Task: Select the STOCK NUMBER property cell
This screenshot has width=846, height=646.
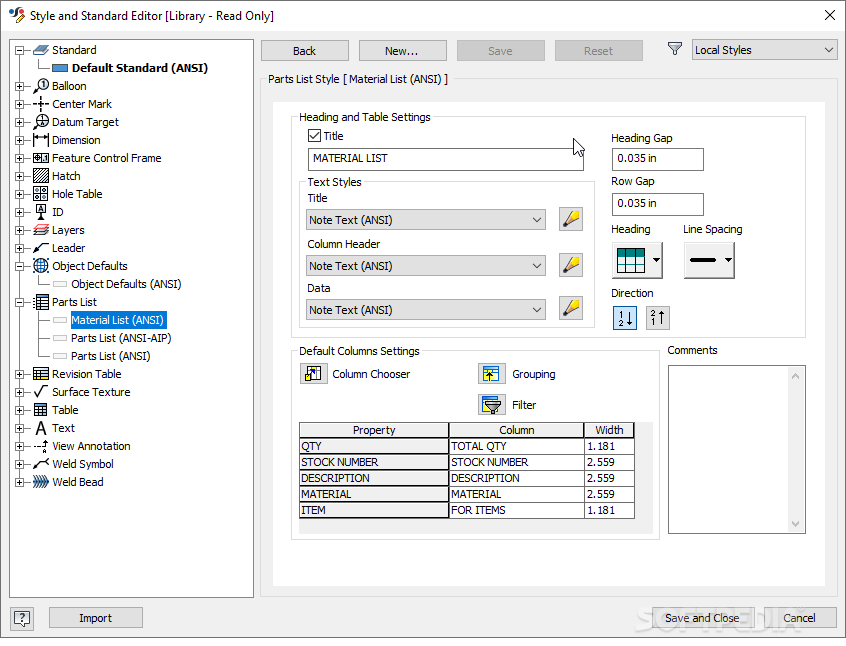Action: pyautogui.click(x=374, y=463)
